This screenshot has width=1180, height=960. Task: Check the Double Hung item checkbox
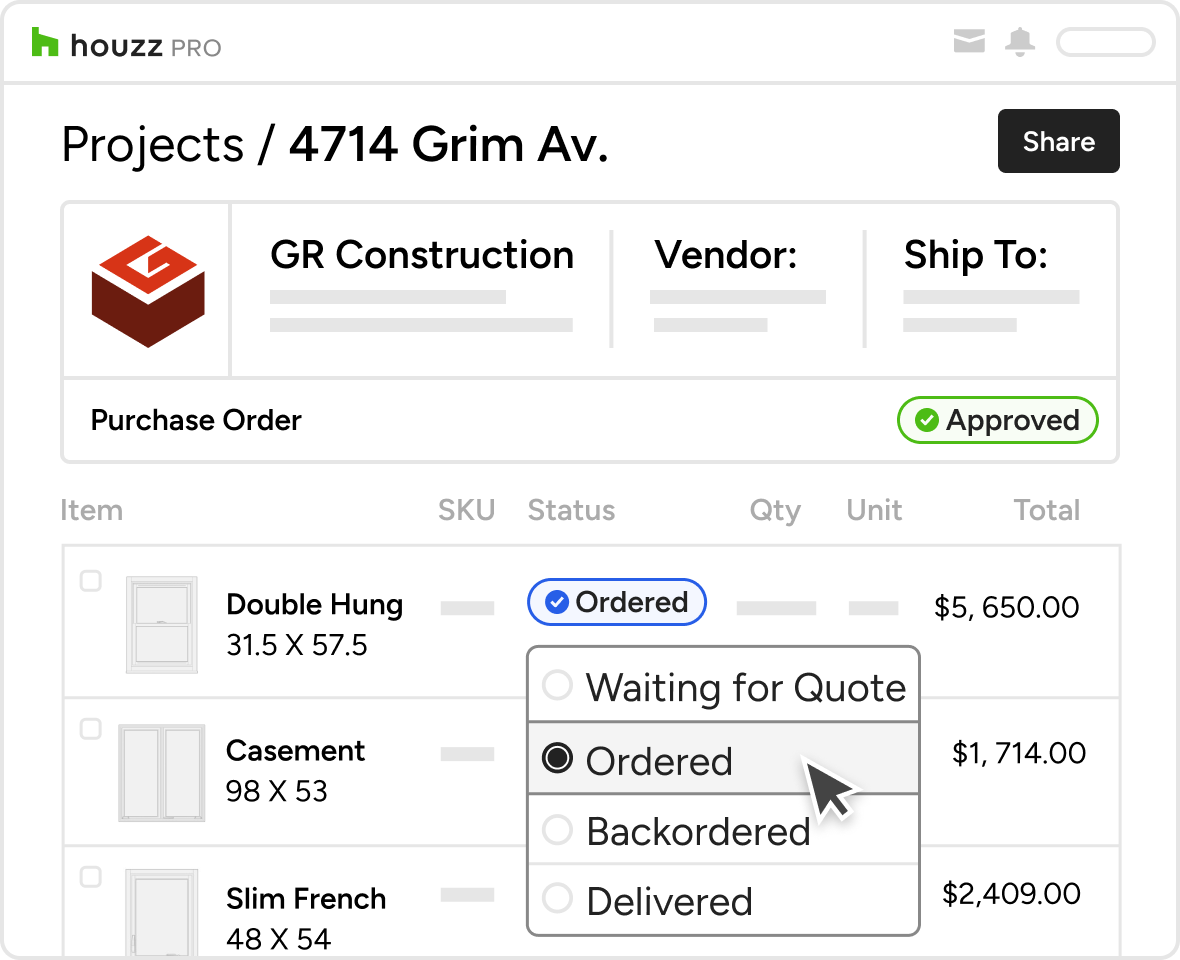coord(91,581)
